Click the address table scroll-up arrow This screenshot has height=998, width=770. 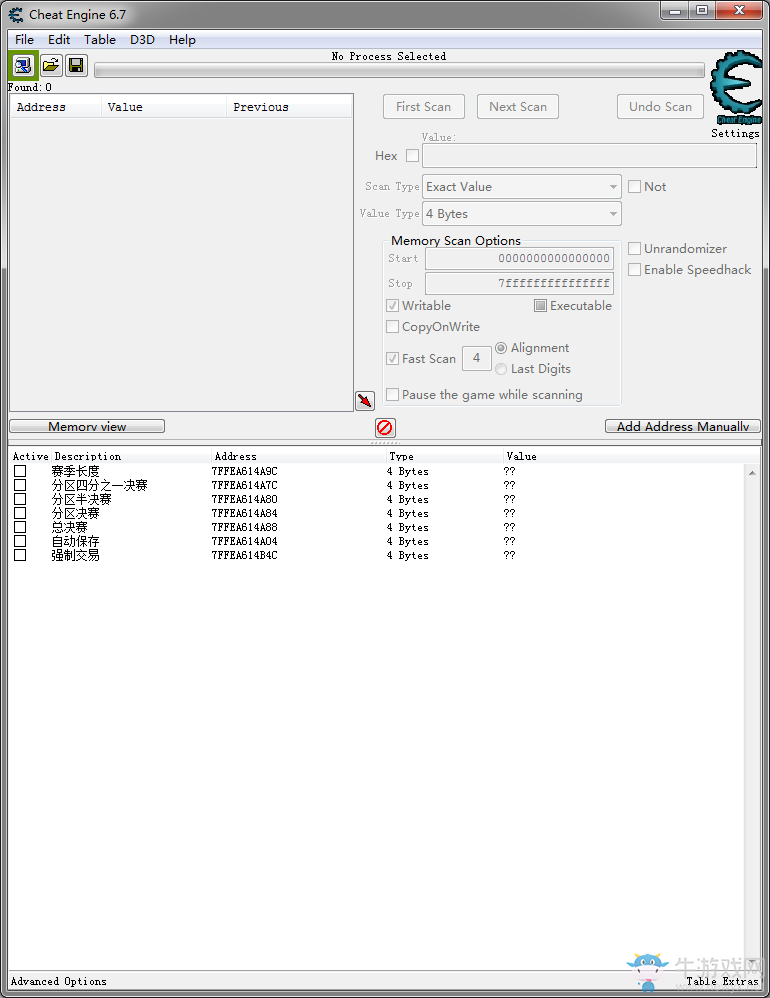(752, 473)
